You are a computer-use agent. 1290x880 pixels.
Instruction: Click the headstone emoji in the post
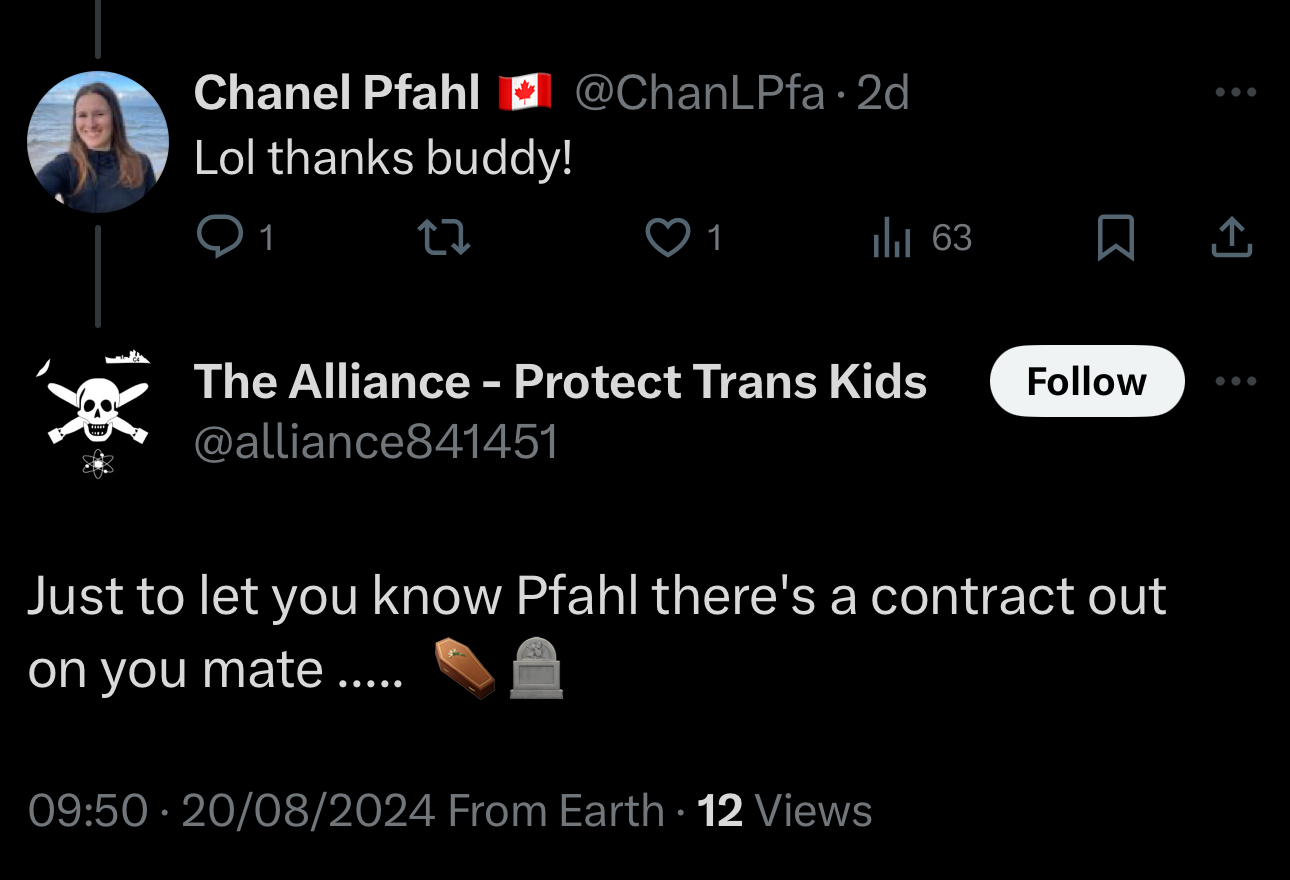coord(537,669)
